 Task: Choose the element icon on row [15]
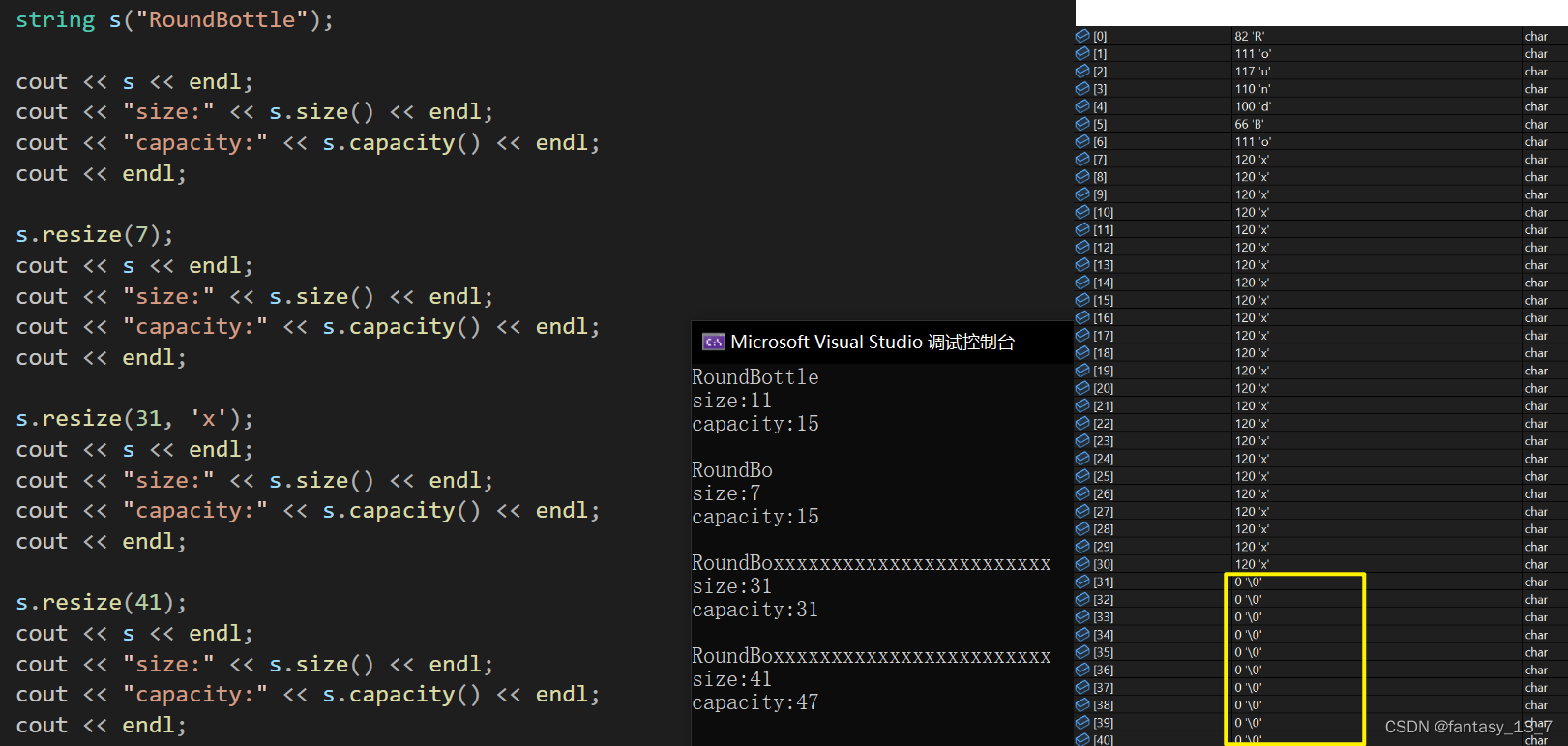point(1082,300)
